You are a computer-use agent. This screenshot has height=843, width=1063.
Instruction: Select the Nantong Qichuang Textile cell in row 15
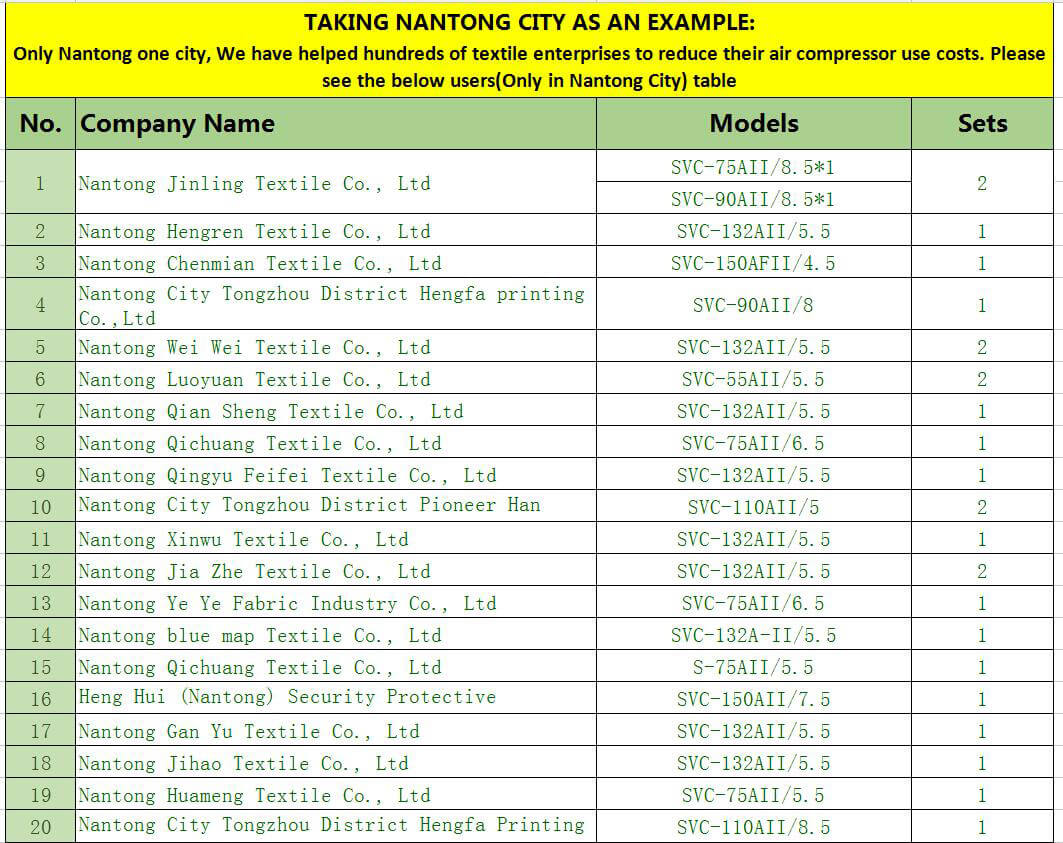click(x=336, y=666)
